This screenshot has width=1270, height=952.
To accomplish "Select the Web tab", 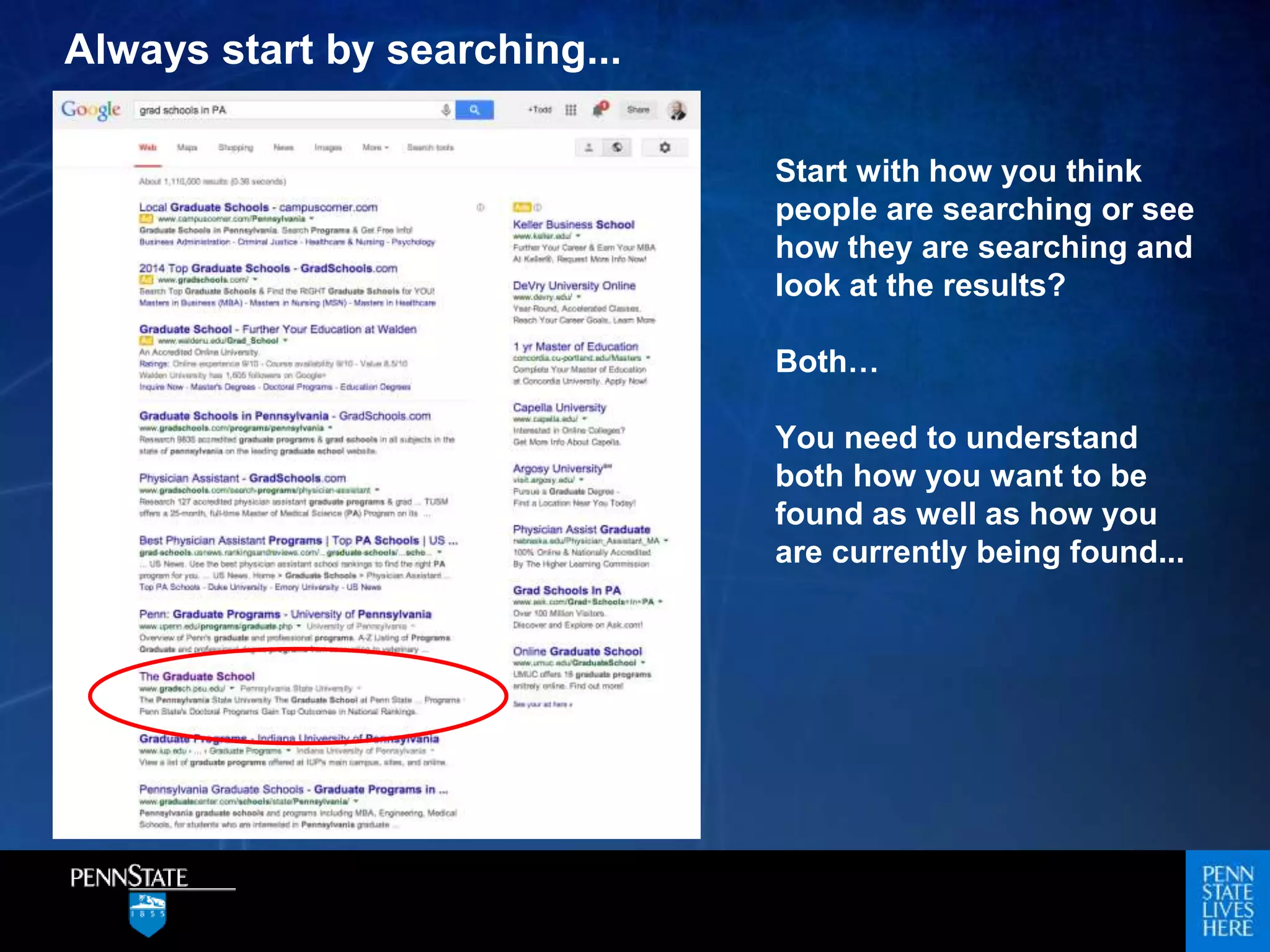I will point(148,148).
